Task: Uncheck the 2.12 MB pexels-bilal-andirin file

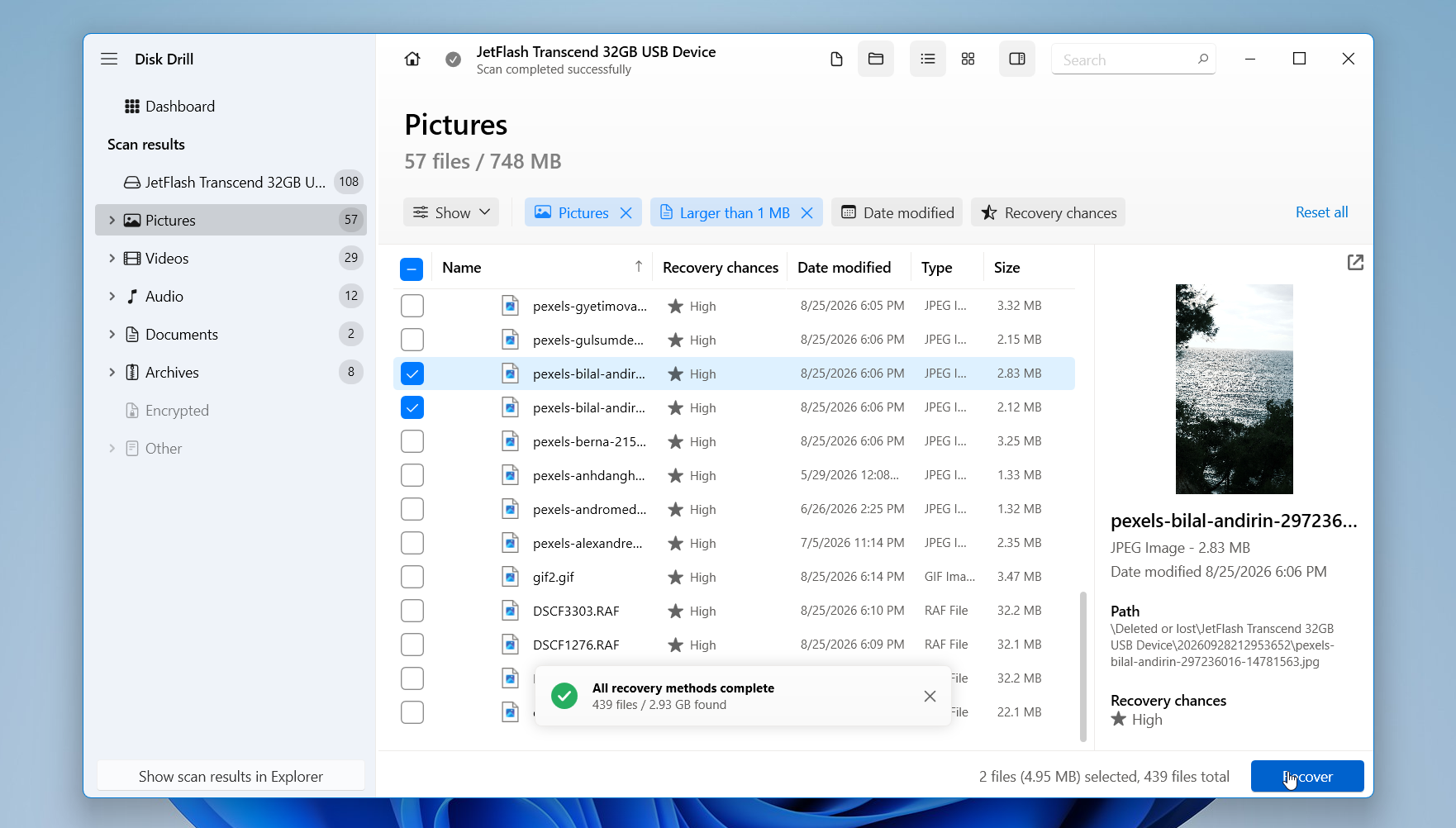Action: 412,407
